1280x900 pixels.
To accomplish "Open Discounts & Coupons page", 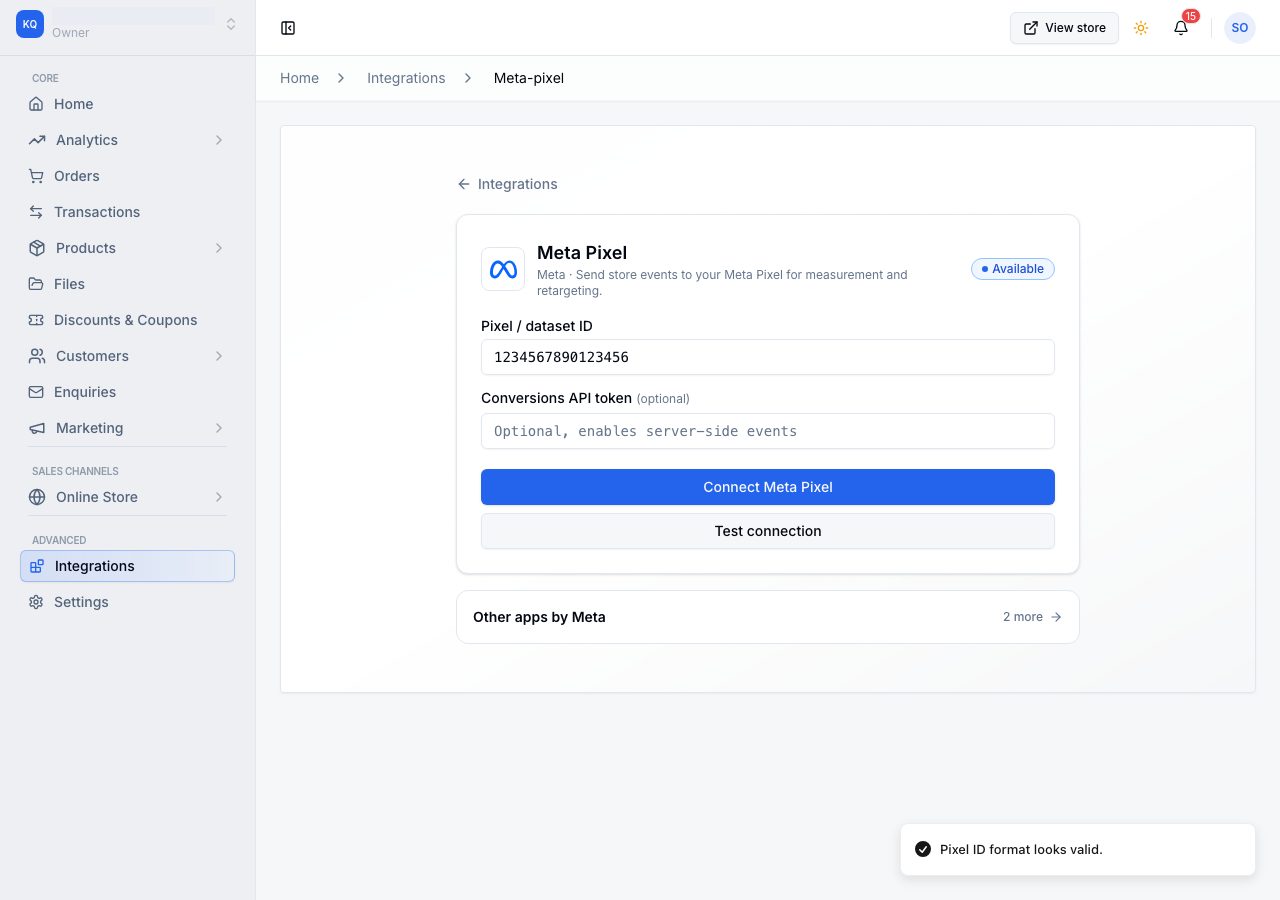I will 127,320.
